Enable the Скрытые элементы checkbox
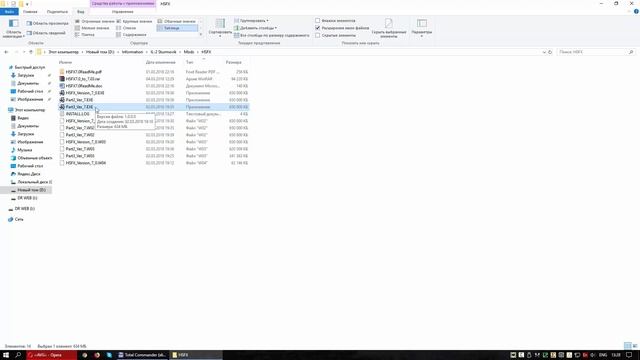Viewport: 640px width, 360px height. [318, 36]
